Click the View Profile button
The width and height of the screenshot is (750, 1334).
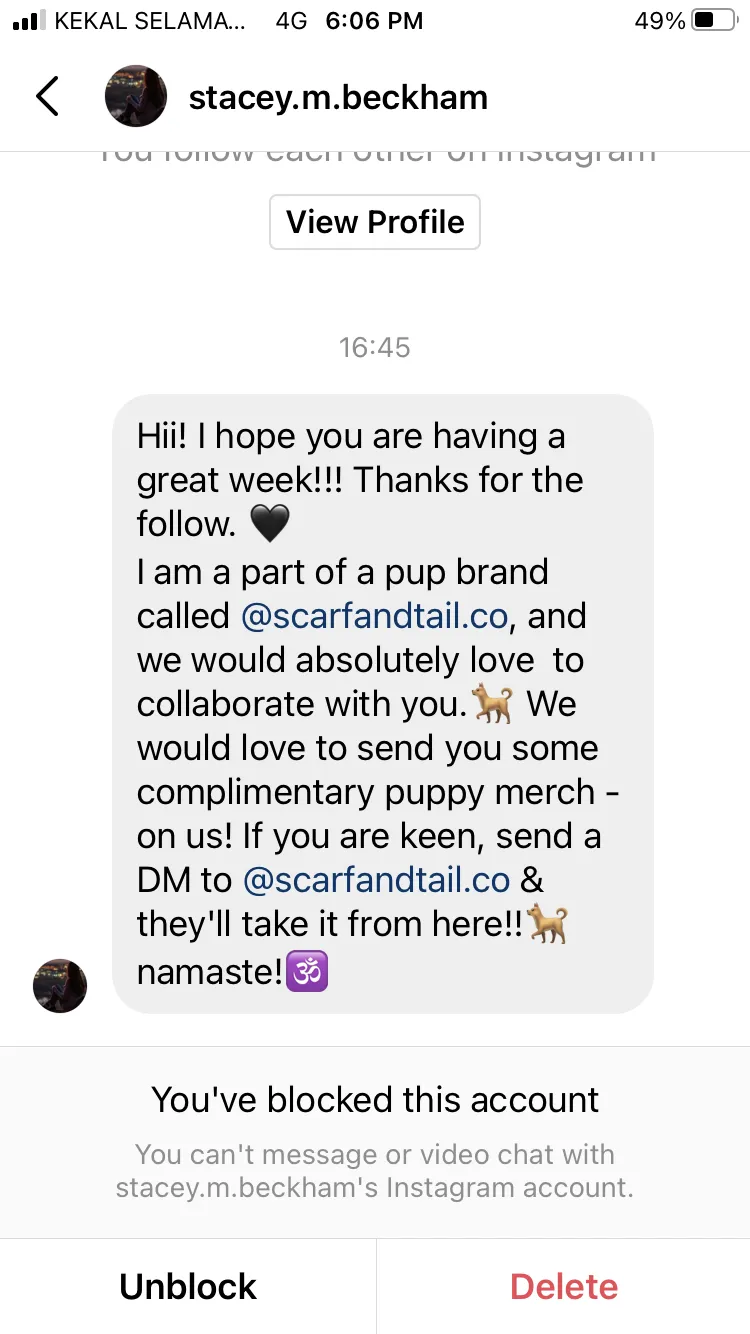coord(375,222)
